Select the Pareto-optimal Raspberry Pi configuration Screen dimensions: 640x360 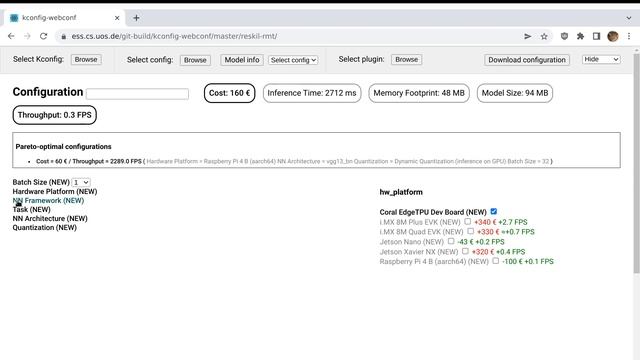pyautogui.click(x=294, y=162)
